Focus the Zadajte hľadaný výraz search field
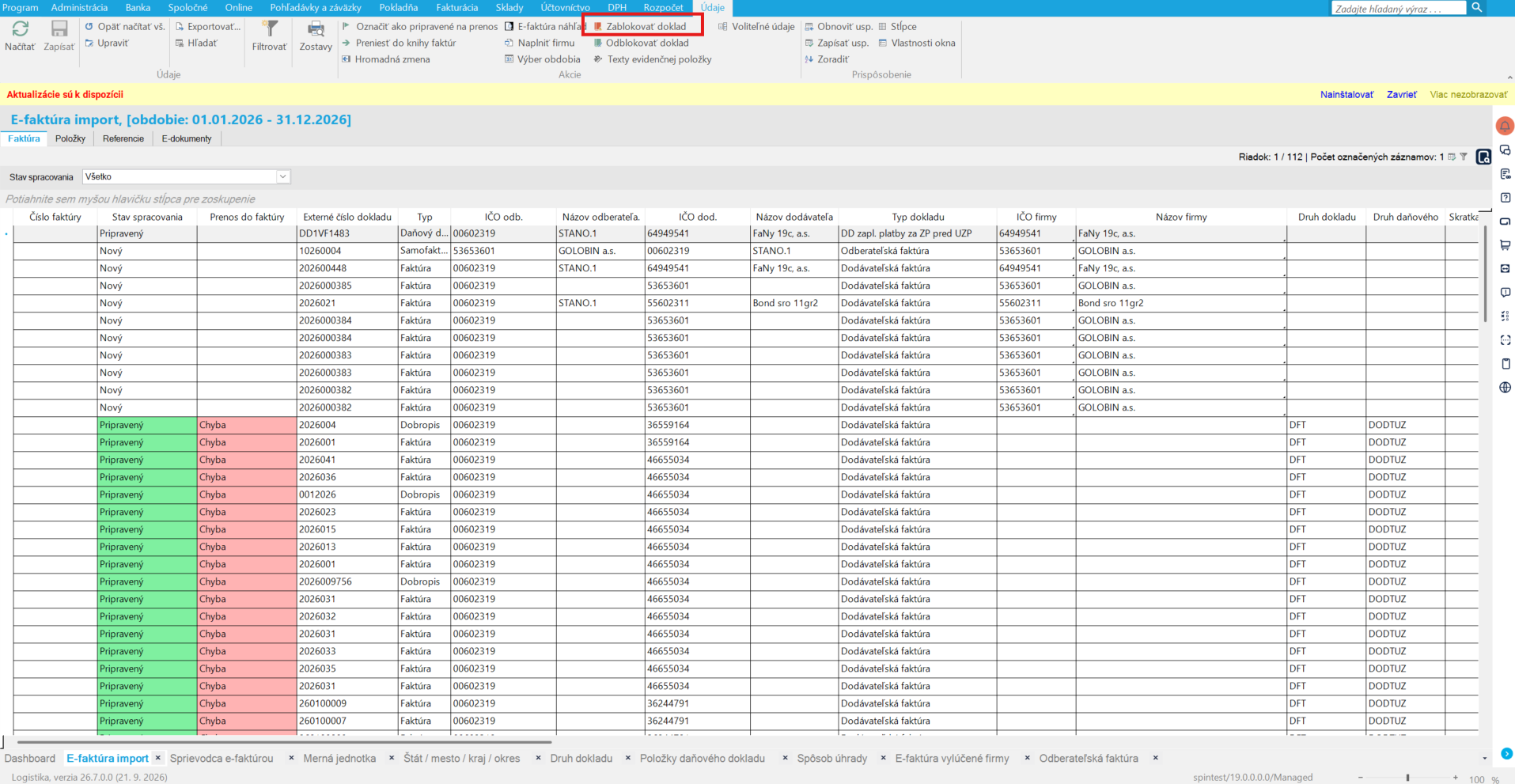The image size is (1515, 784). click(1398, 9)
